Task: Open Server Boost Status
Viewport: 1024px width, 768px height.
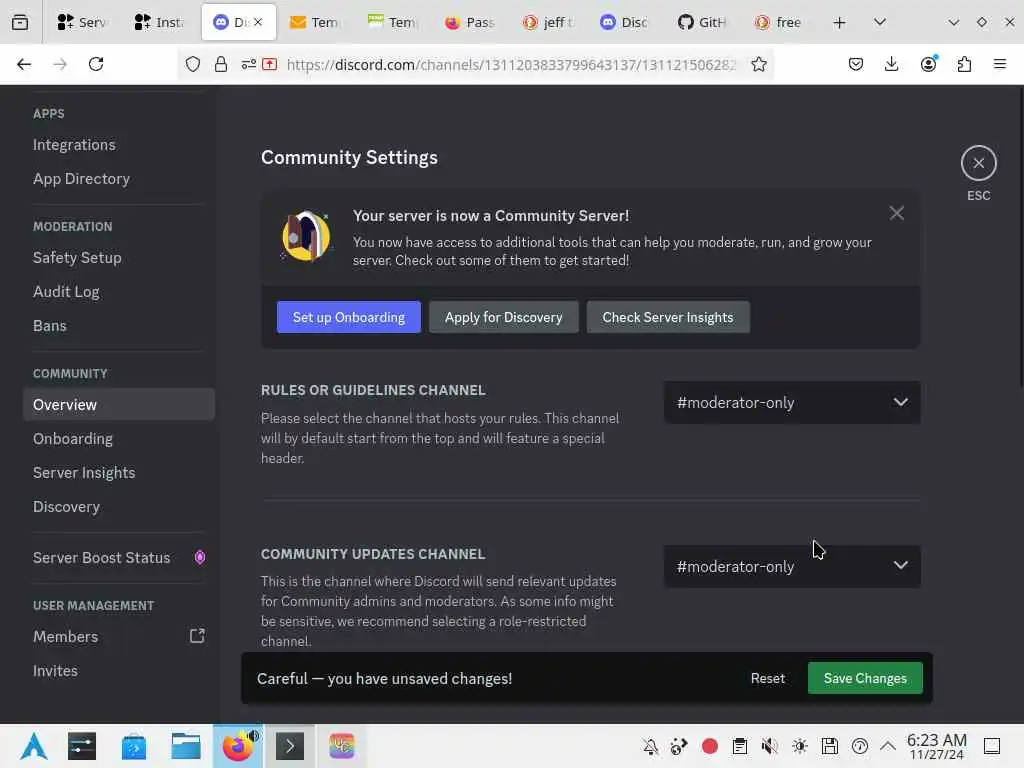Action: click(x=118, y=558)
